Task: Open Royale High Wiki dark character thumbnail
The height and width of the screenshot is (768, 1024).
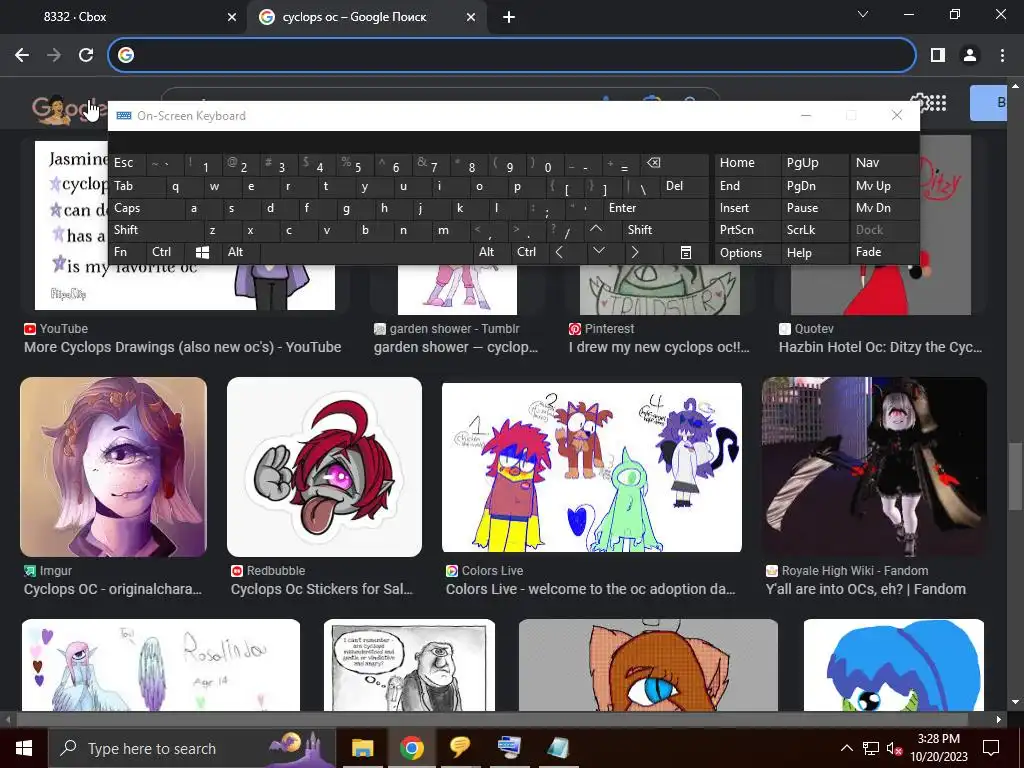Action: click(874, 467)
